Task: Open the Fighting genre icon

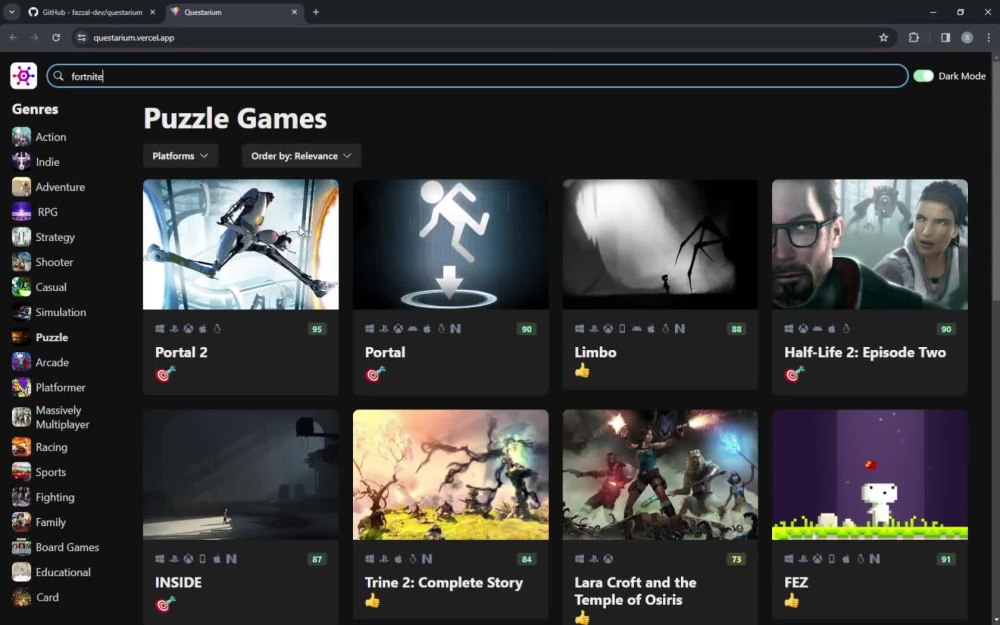Action: pos(21,497)
